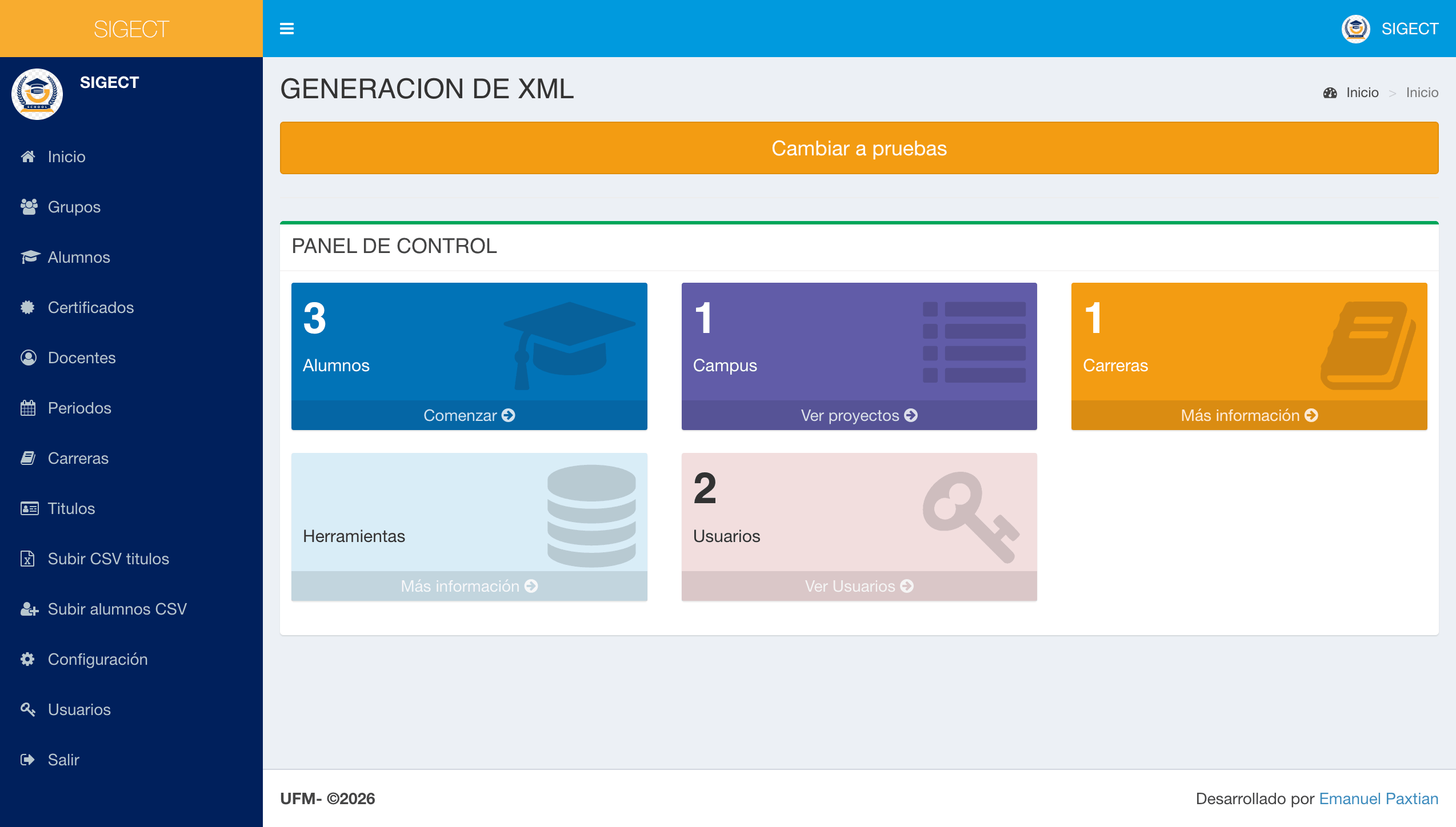Screen dimensions: 1456x827
Task: Open Más información on the Carreras card
Action: coord(1249,415)
